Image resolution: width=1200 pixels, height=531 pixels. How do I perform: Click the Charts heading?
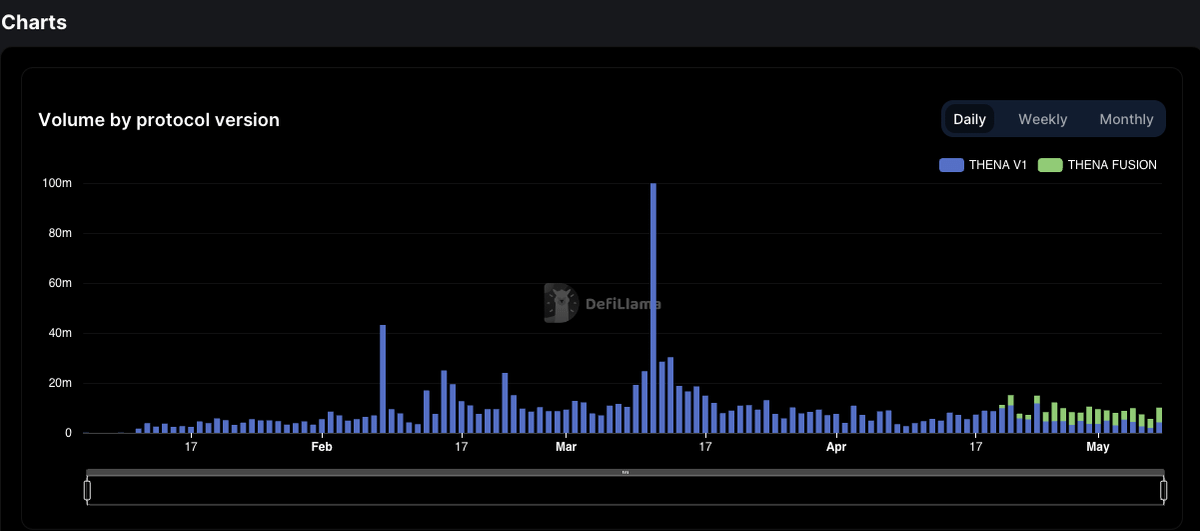tap(34, 22)
